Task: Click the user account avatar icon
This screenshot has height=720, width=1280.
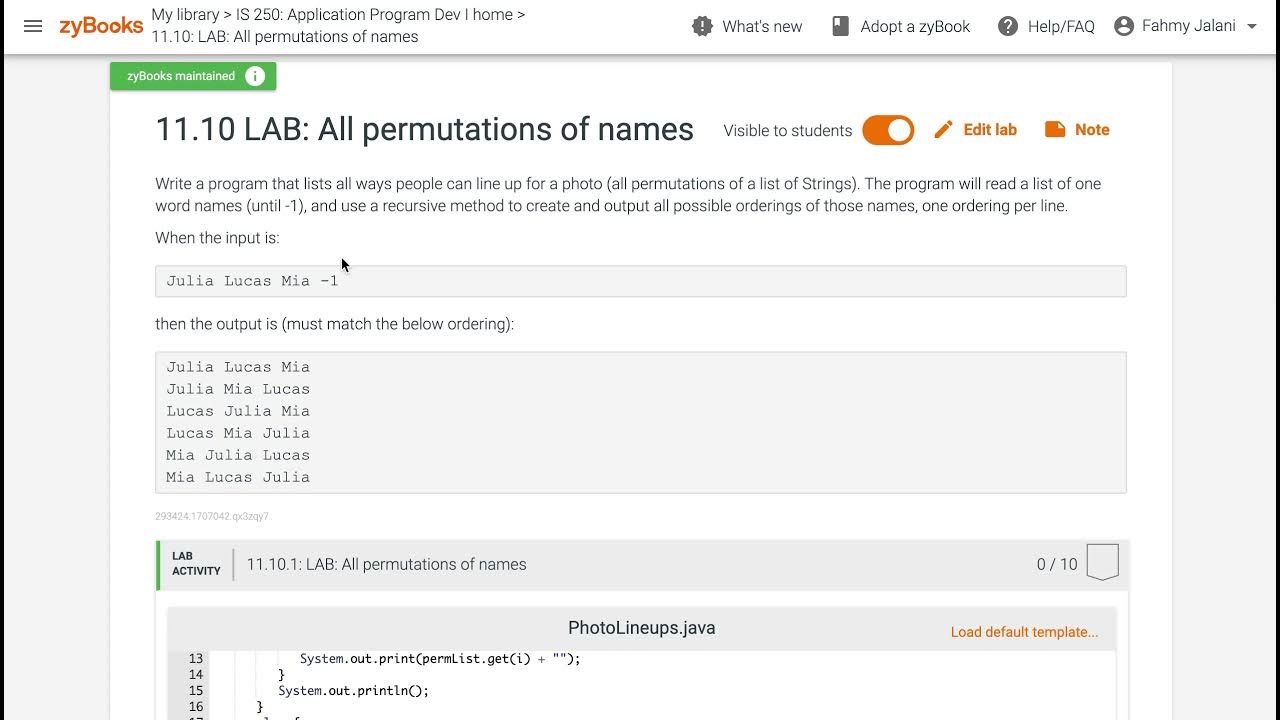Action: tap(1124, 26)
